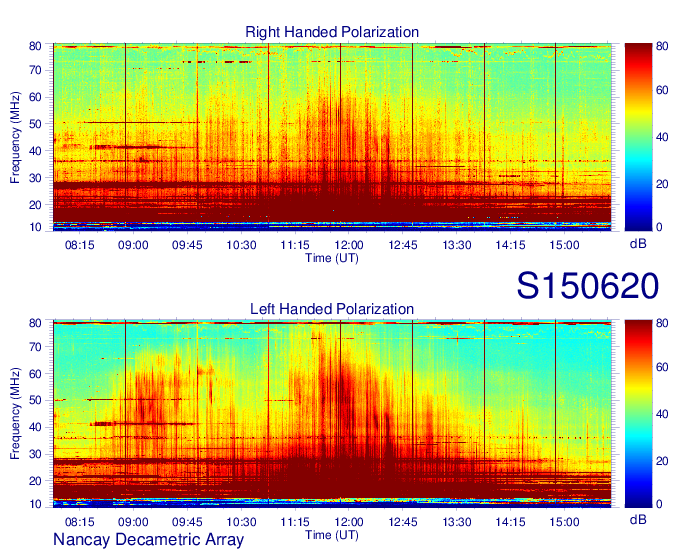Click the 80 dB label on the top color bar
The width and height of the screenshot is (680, 552).
coord(662,46)
